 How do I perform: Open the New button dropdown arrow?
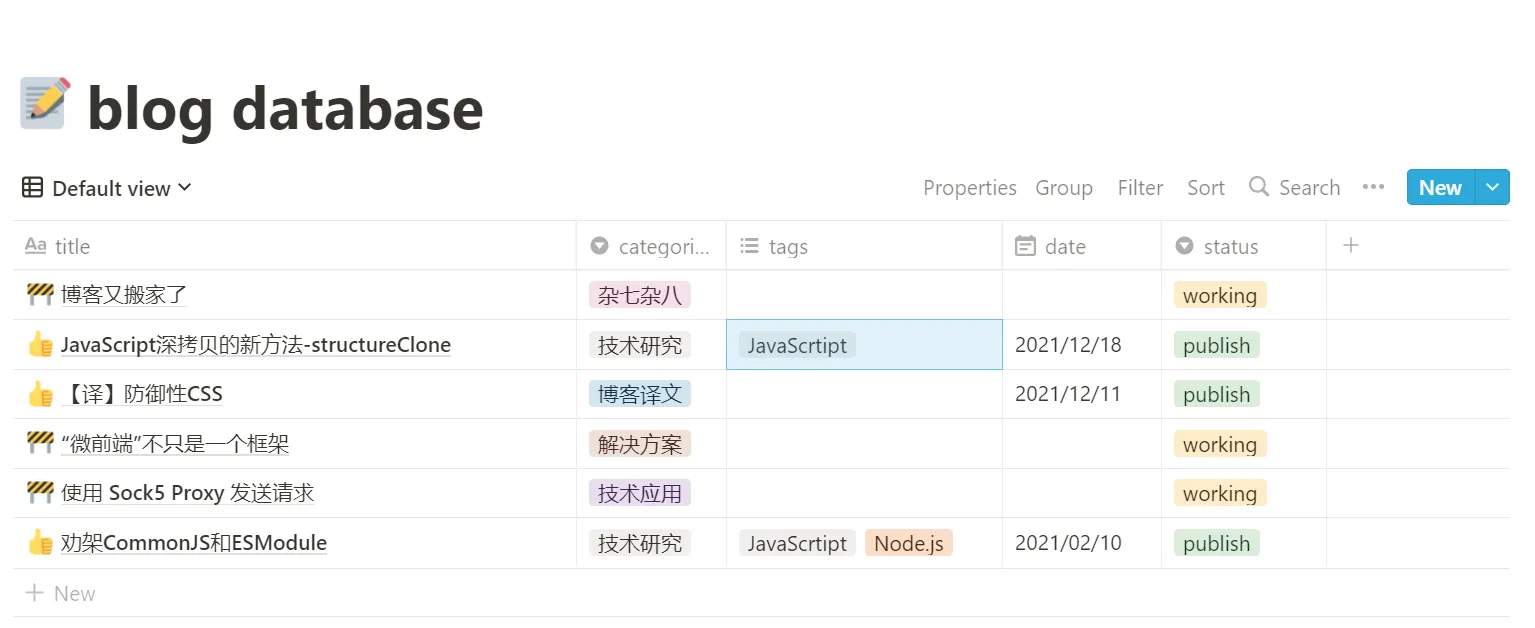point(1492,187)
